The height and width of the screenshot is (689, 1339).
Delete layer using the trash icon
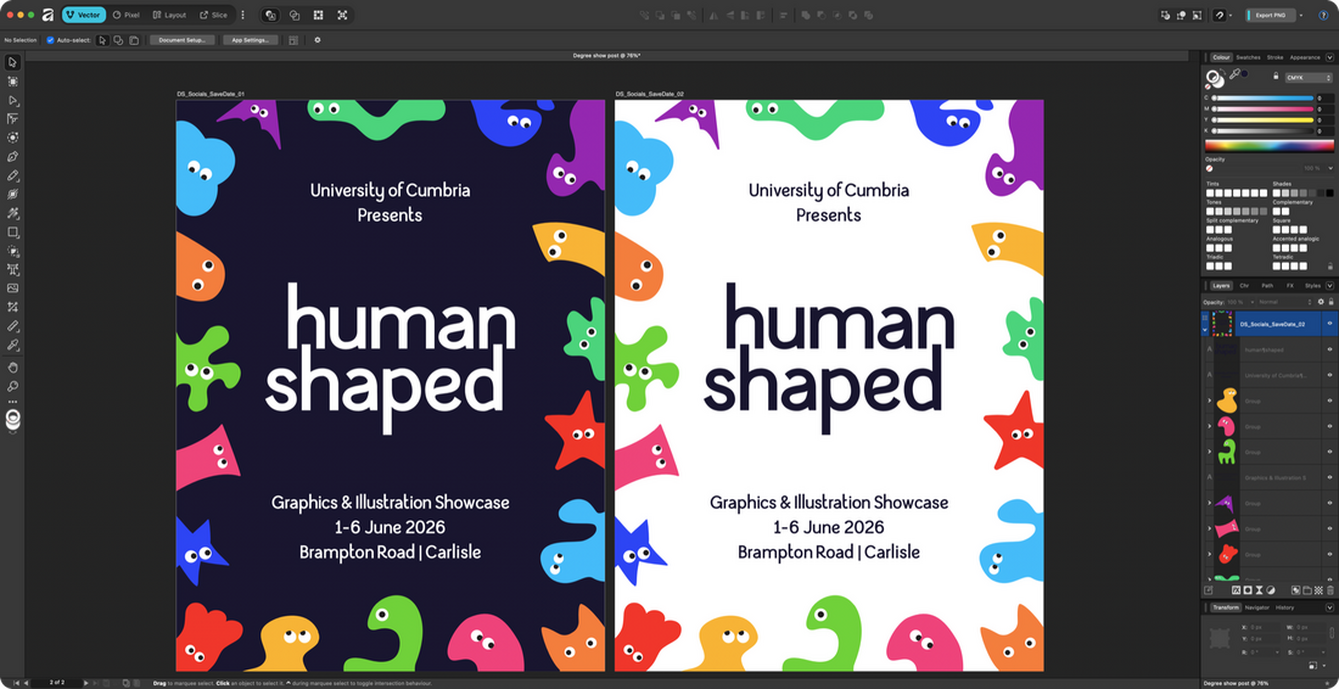coord(1330,590)
